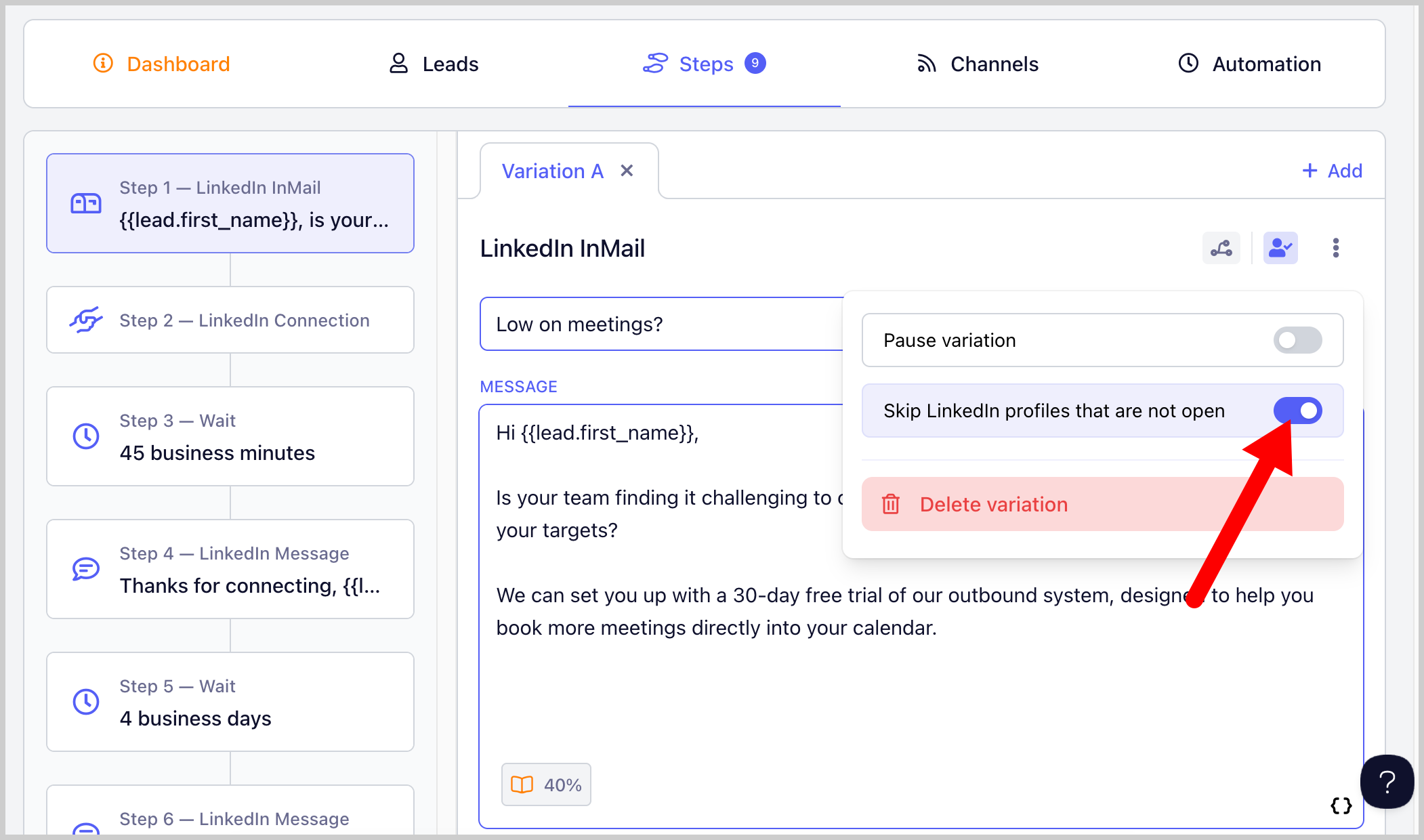Click the LinkedIn InMail heading
The image size is (1424, 840).
tap(562, 249)
